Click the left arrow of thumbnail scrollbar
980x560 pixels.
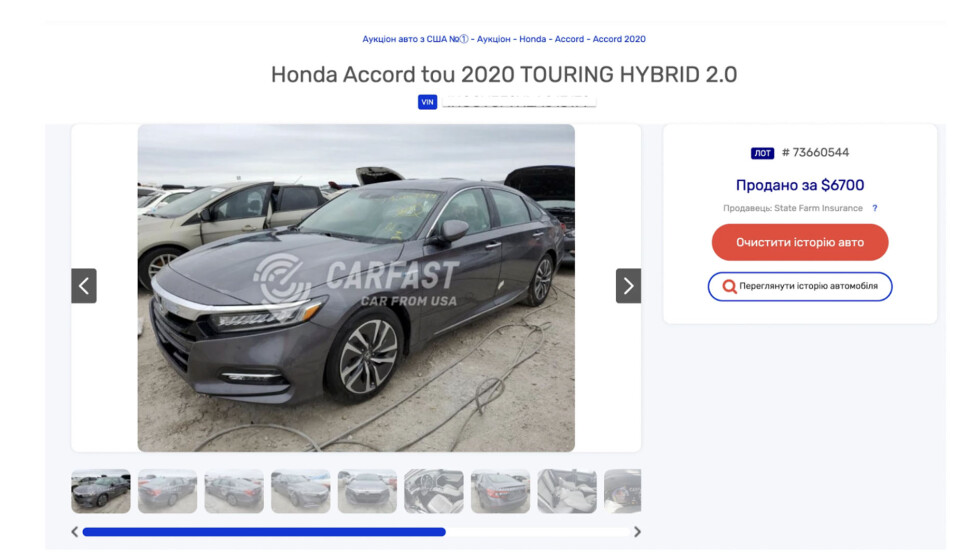(x=75, y=532)
